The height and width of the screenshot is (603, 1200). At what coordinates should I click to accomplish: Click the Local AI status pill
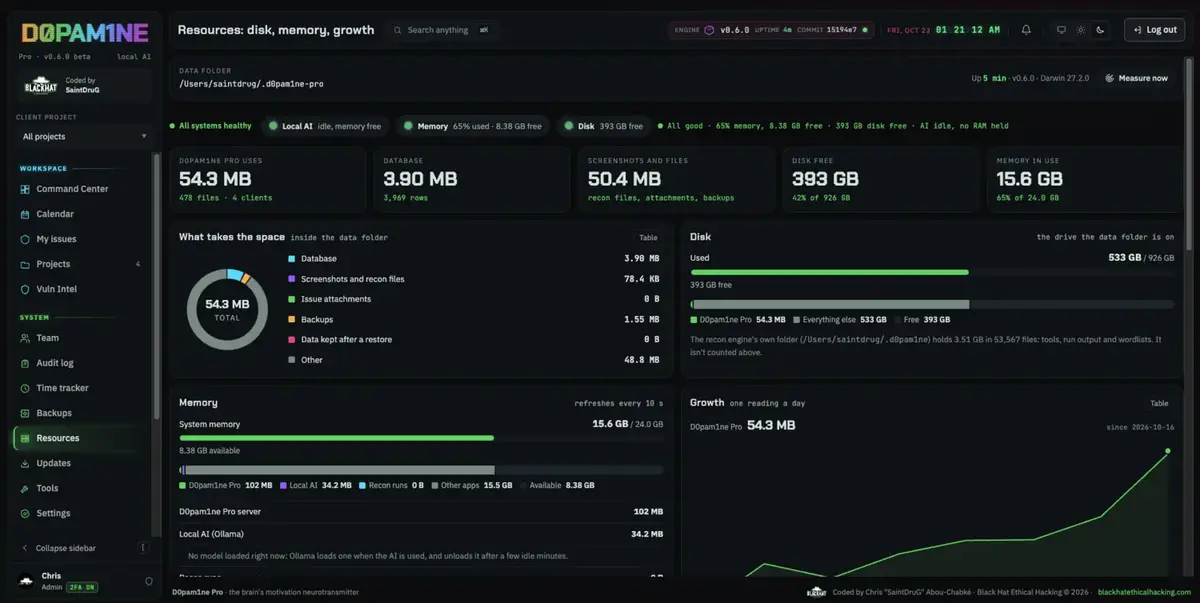point(326,126)
